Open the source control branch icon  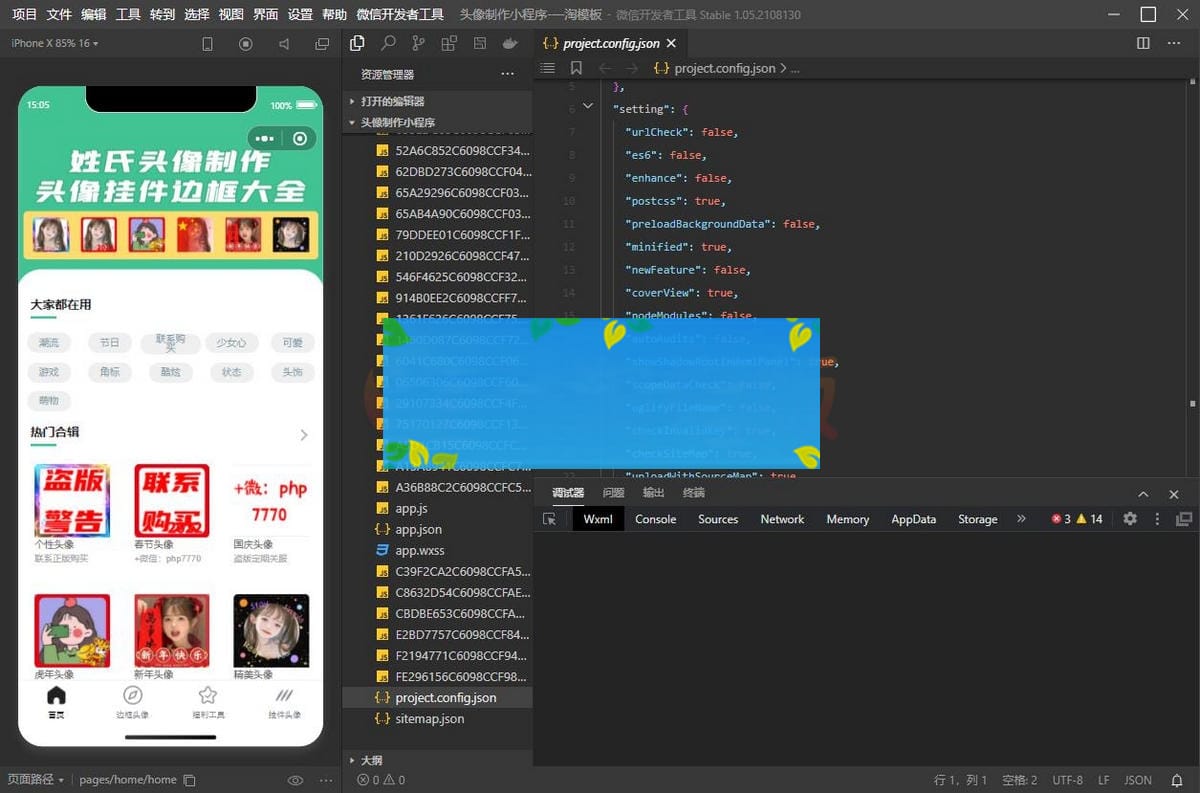(418, 44)
